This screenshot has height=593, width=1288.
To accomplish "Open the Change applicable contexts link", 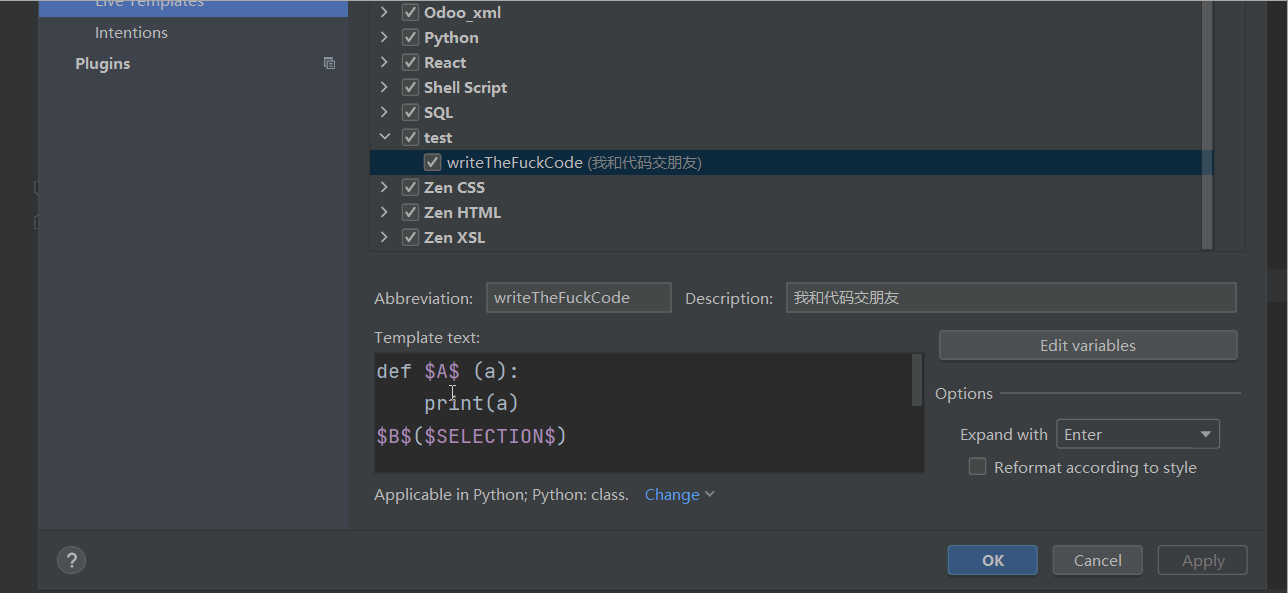I will click(x=679, y=494).
